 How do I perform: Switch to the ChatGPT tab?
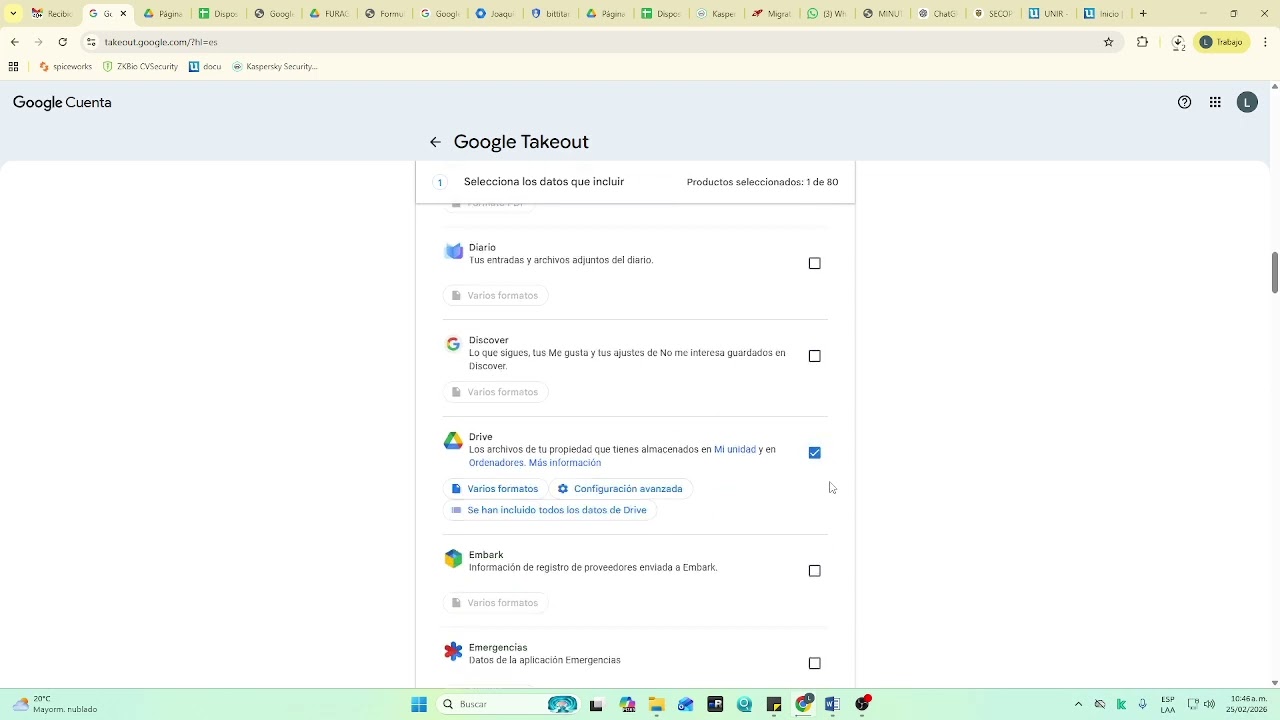(x=937, y=13)
